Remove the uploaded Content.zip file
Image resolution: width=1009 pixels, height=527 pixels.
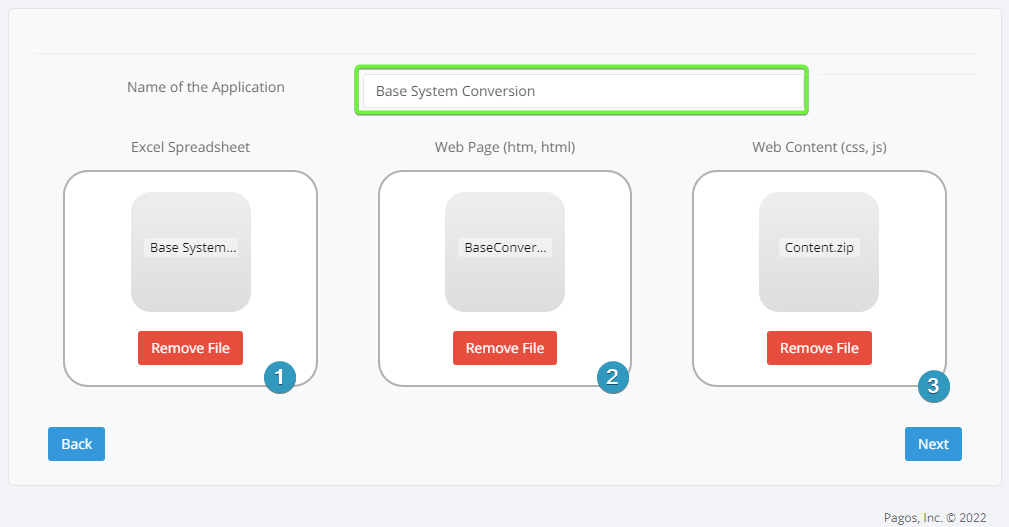tap(819, 348)
